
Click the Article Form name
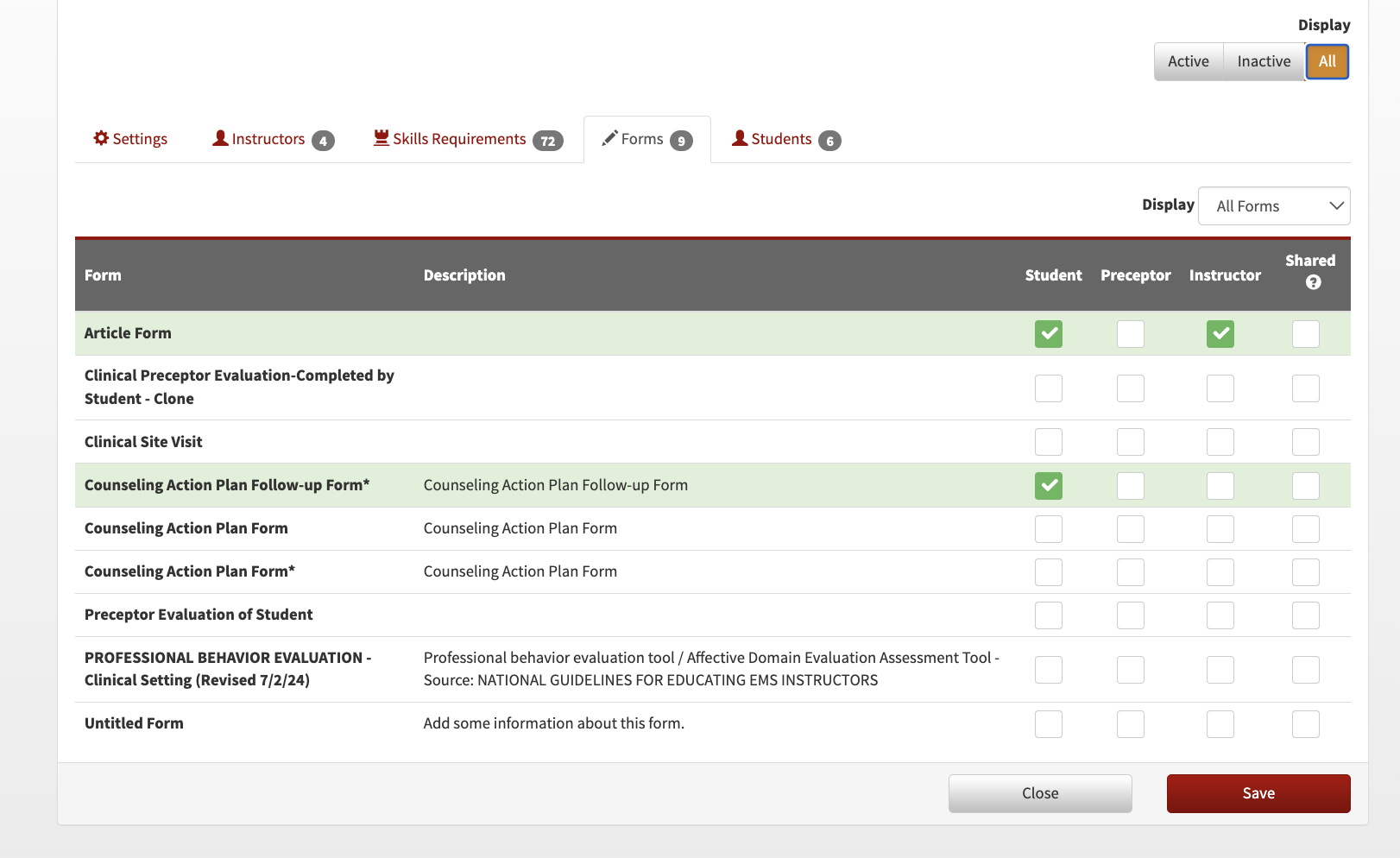pos(128,333)
